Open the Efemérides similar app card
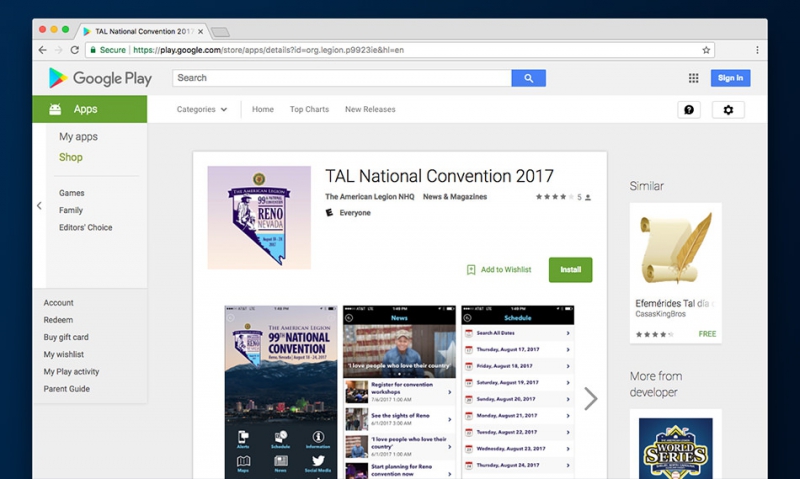The width and height of the screenshot is (800, 479). (x=676, y=273)
